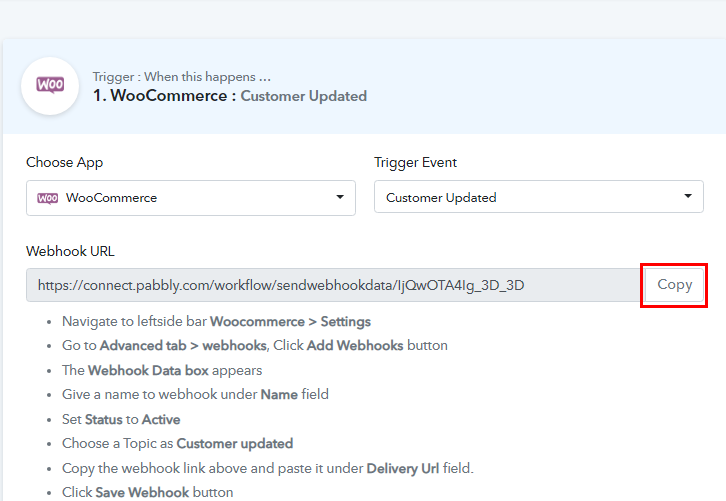Click the 'Choose a Topic as Customer updated' instruction

click(x=177, y=444)
